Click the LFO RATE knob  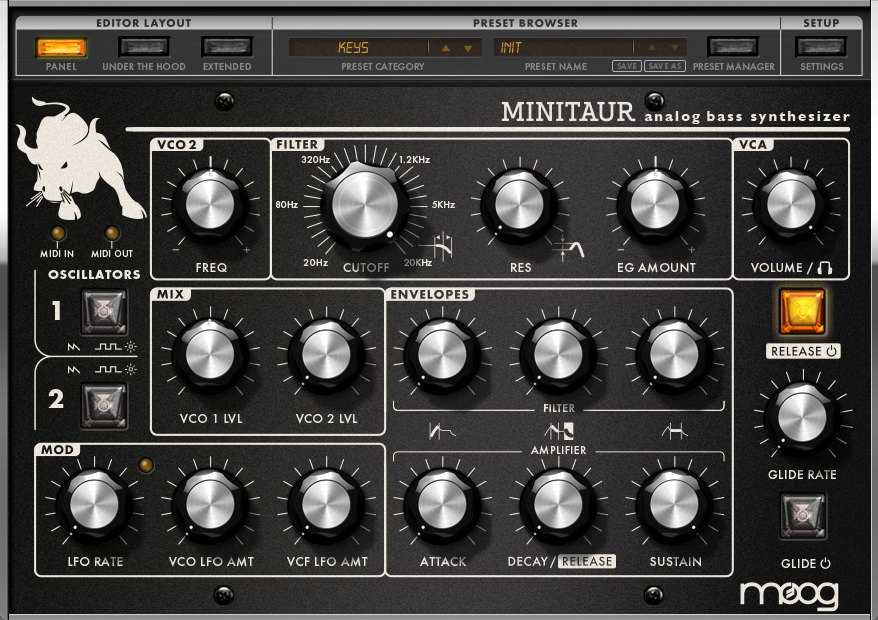point(94,504)
